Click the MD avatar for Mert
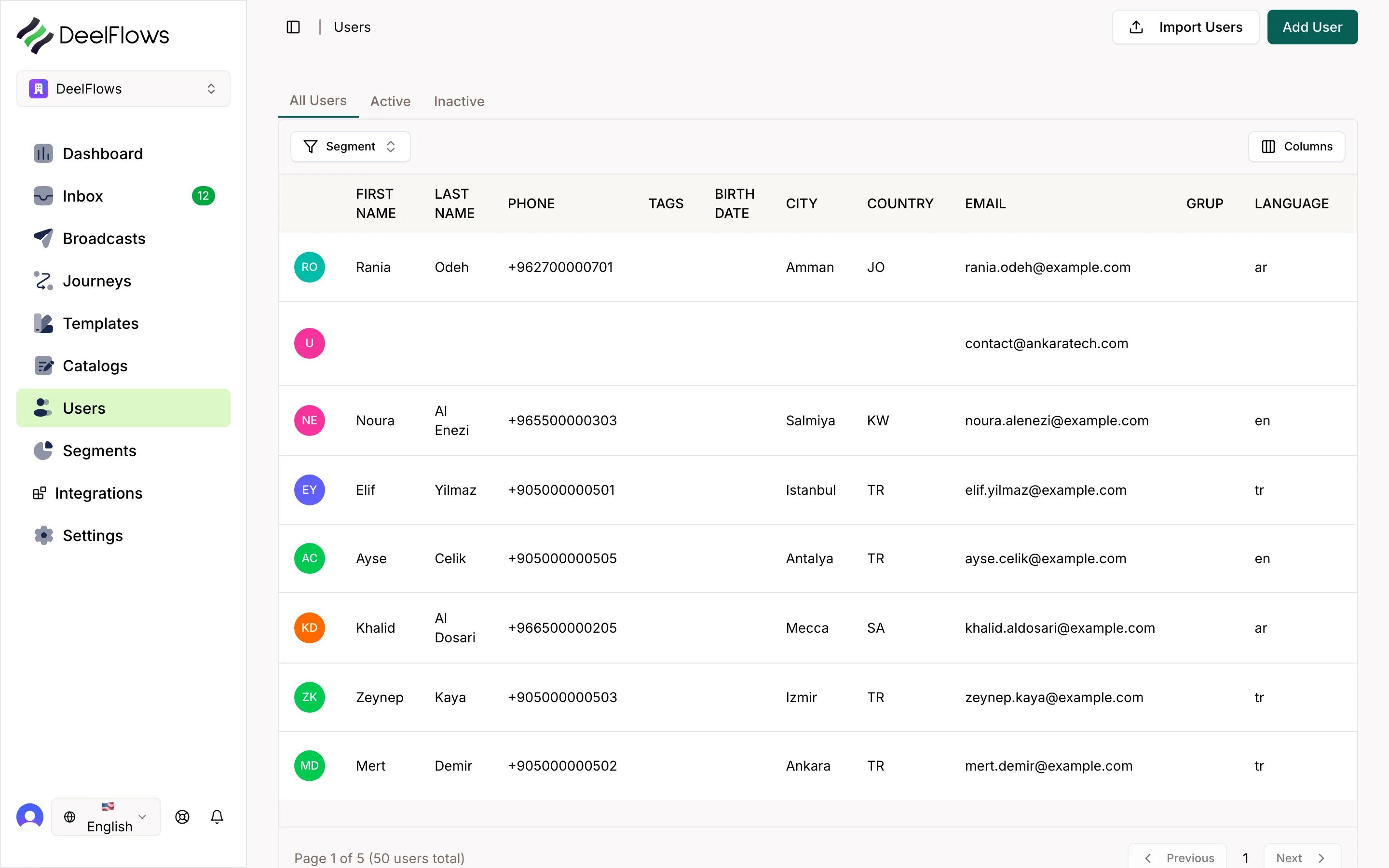1389x868 pixels. (x=309, y=766)
